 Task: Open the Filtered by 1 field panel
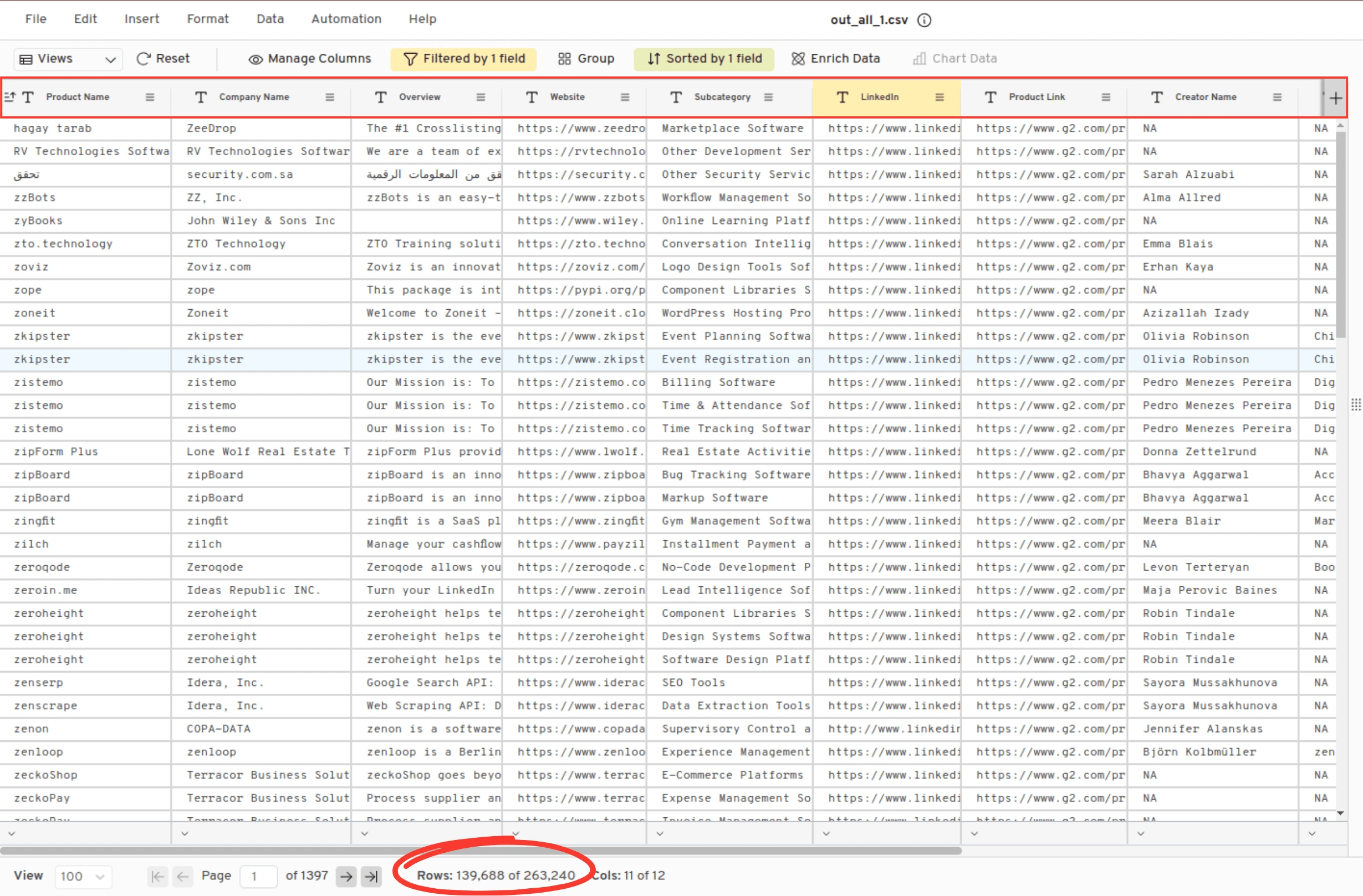pyautogui.click(x=463, y=58)
